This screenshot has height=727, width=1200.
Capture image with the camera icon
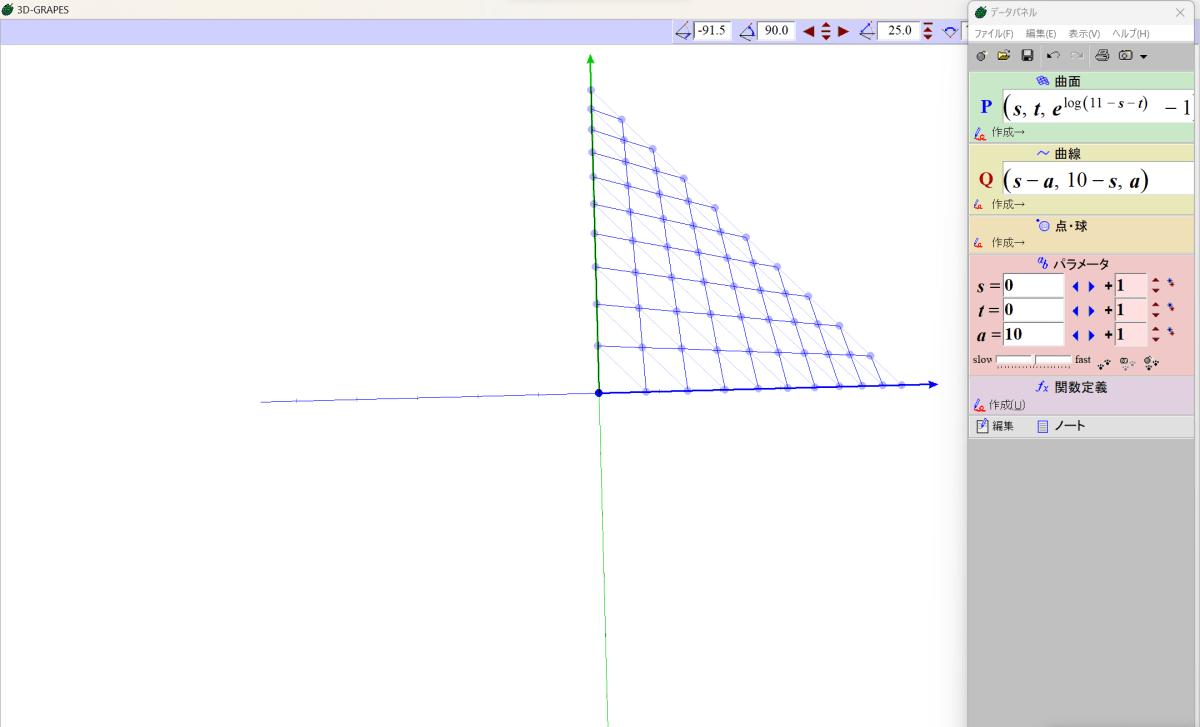pyautogui.click(x=1125, y=55)
